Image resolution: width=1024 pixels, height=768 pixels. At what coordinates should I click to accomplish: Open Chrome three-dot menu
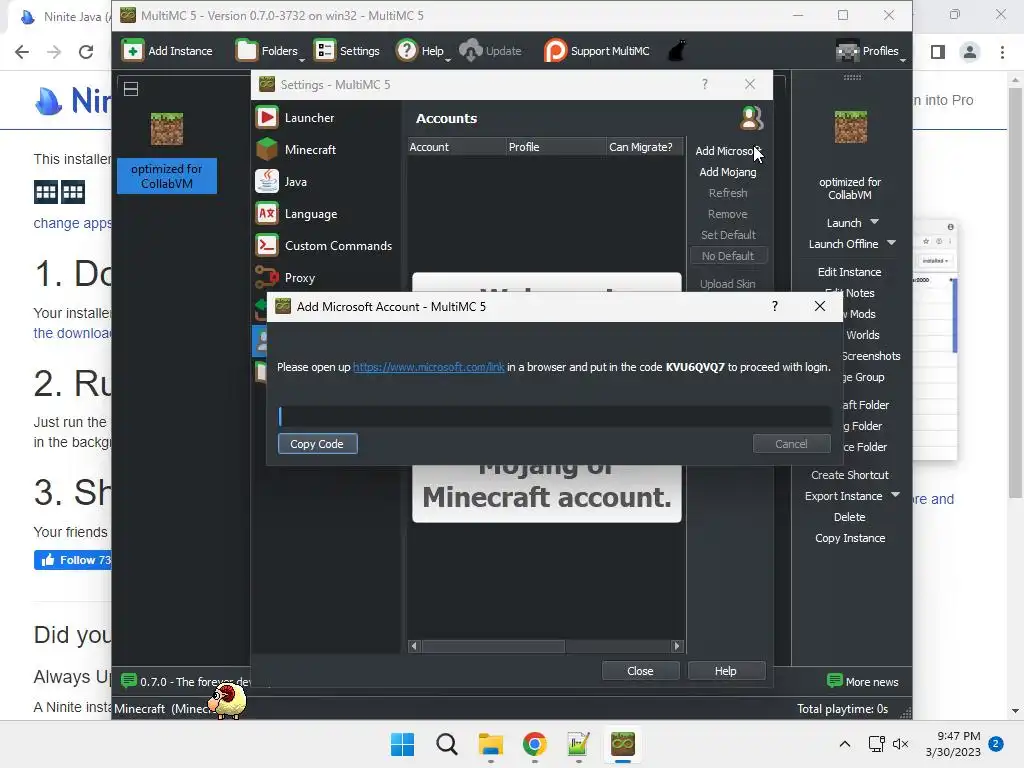point(1002,52)
